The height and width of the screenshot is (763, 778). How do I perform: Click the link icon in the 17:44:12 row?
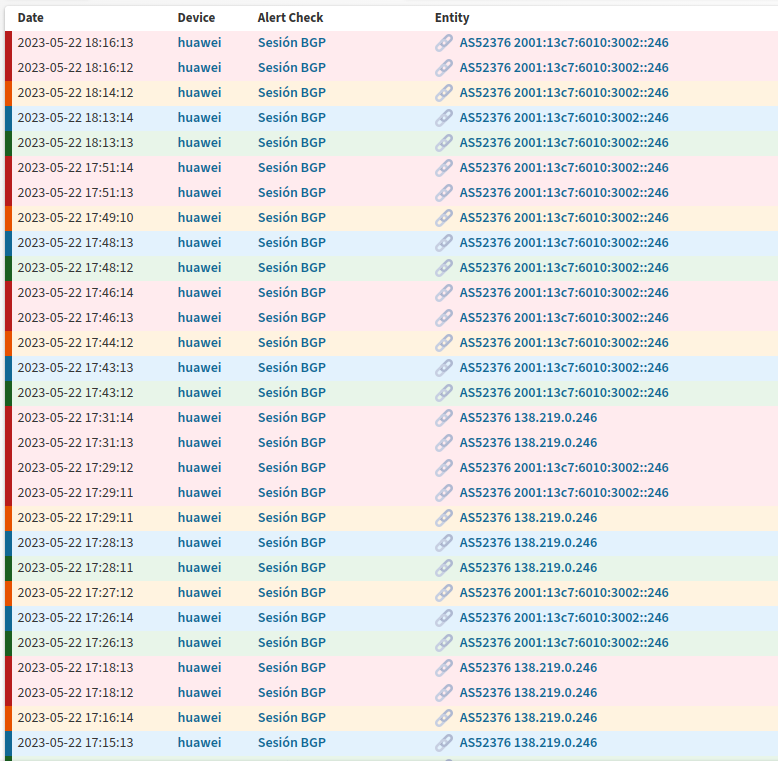(444, 343)
